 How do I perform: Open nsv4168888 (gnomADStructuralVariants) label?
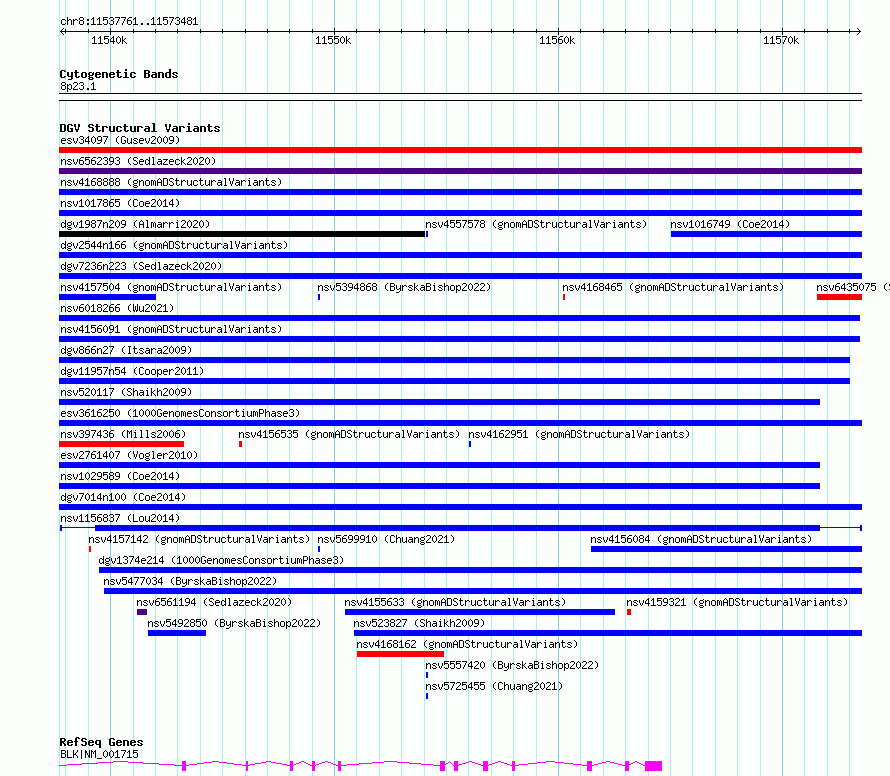coord(171,182)
